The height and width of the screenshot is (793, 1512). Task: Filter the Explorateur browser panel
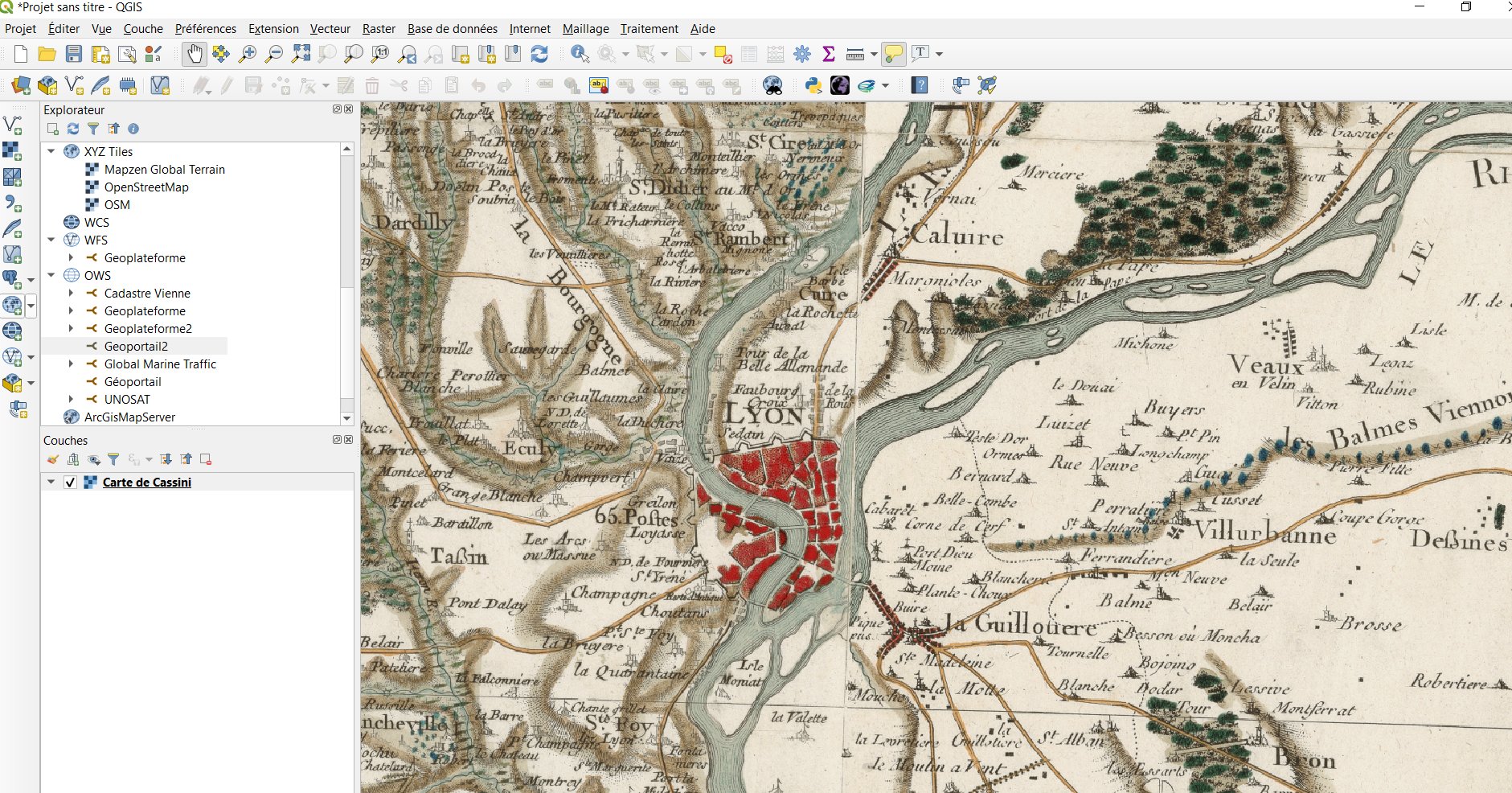coord(93,129)
